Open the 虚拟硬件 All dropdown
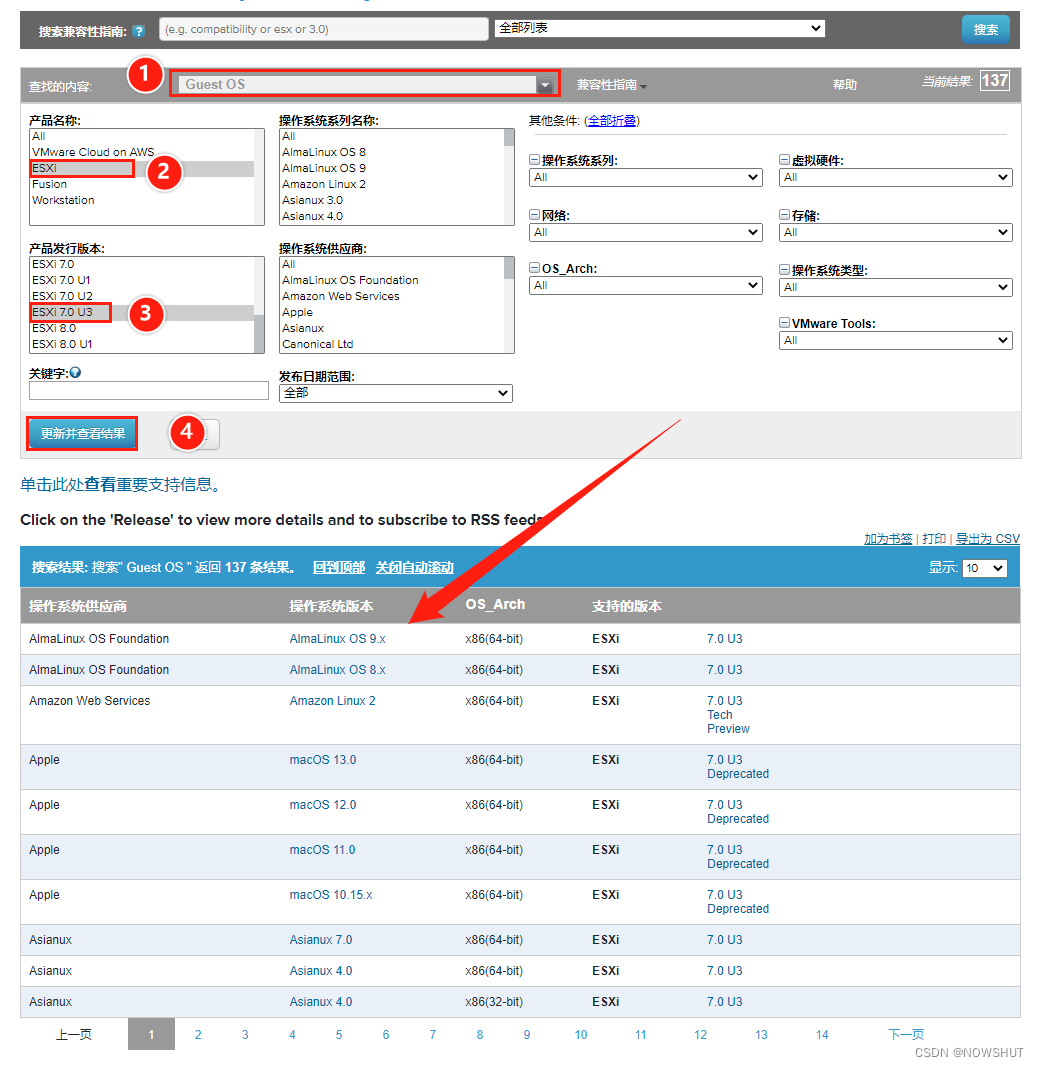Screen dimensions: 1039x1067 (x=895, y=177)
